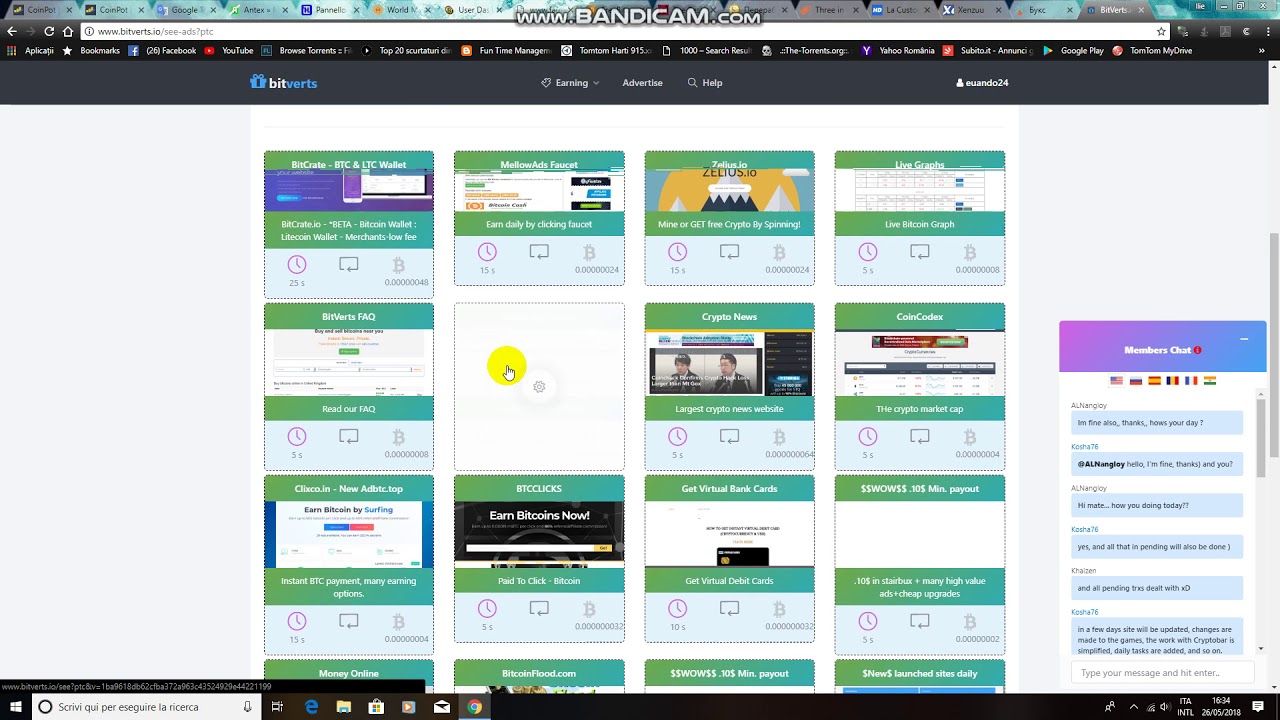The height and width of the screenshot is (720, 1280).
Task: Click clock icon on MellowAds Faucet card
Action: click(x=487, y=252)
